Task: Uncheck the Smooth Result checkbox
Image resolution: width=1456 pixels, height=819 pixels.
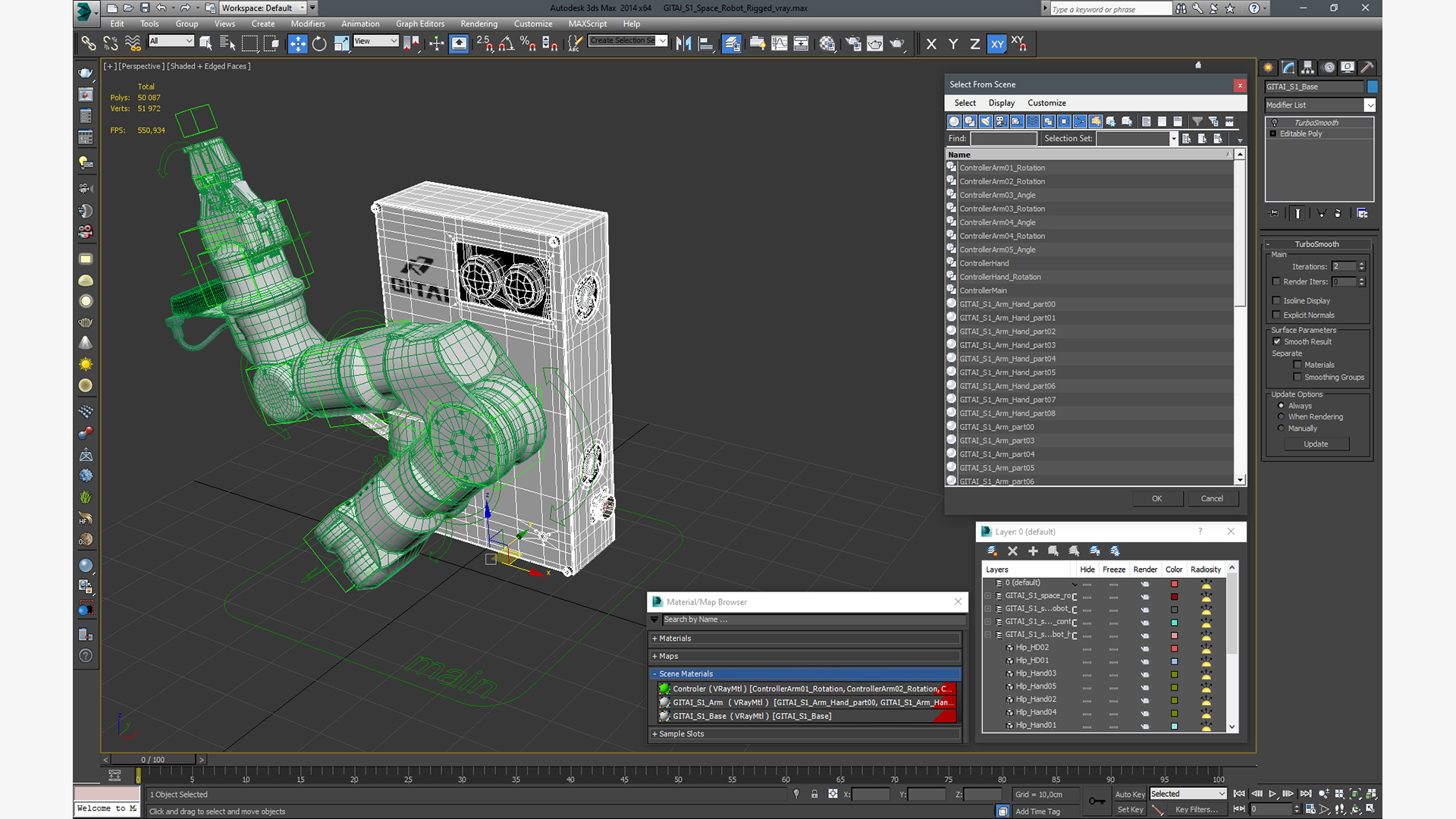Action: click(x=1277, y=342)
